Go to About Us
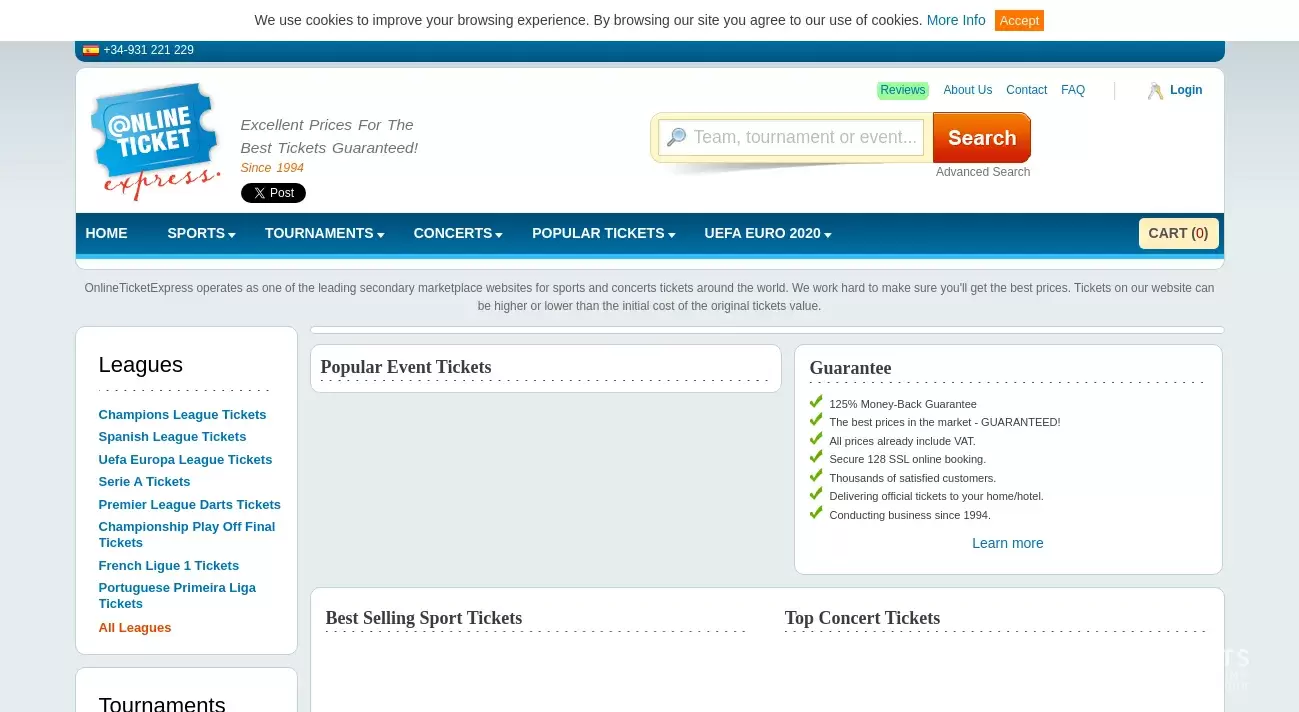 [968, 90]
